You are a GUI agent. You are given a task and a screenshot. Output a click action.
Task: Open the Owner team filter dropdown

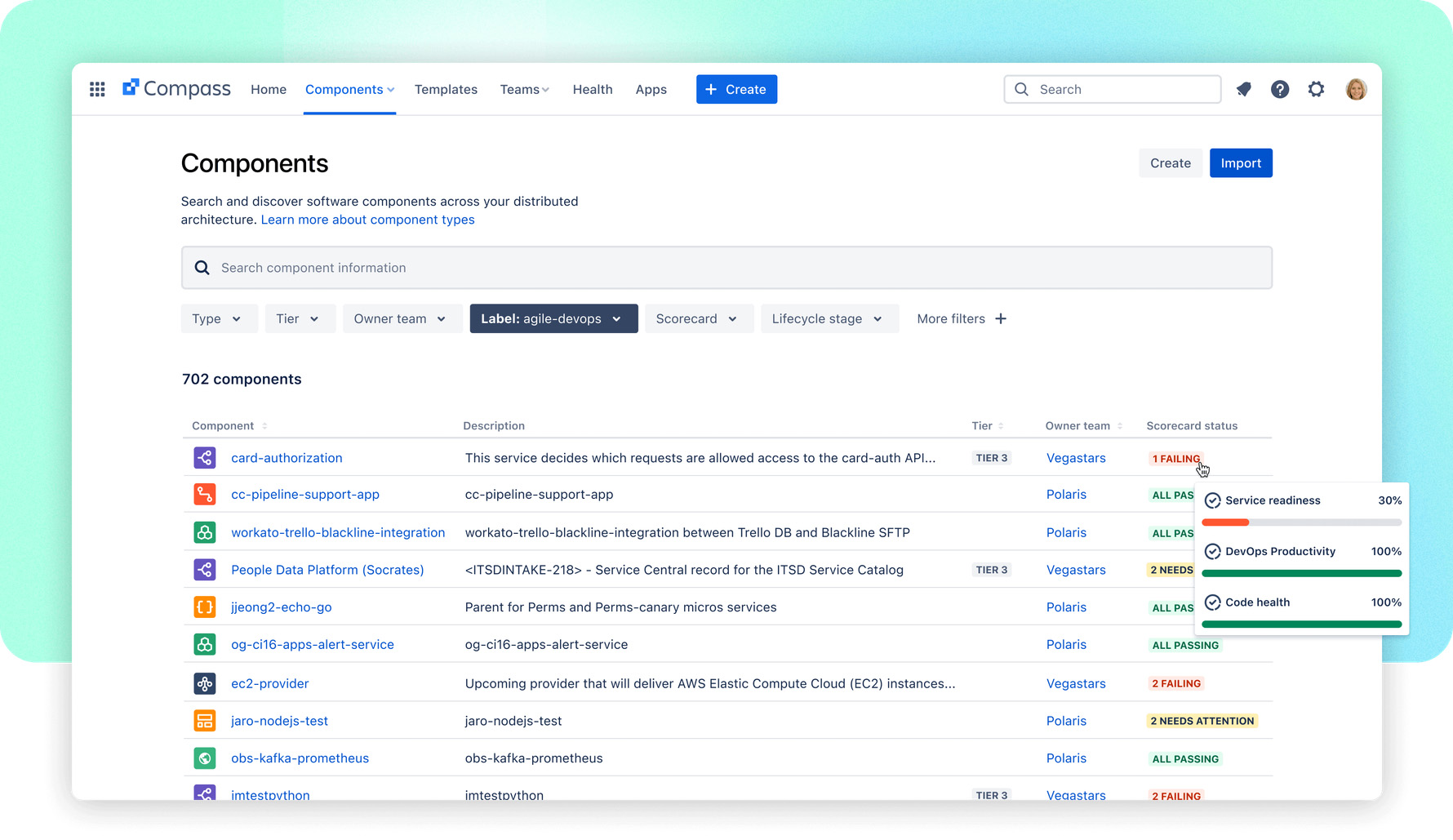pyautogui.click(x=402, y=318)
